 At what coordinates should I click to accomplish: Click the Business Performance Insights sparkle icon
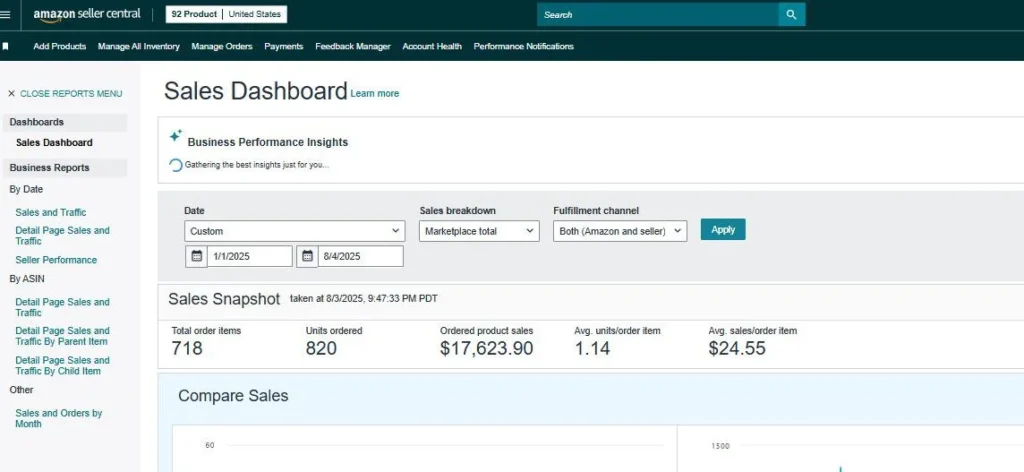pos(176,135)
